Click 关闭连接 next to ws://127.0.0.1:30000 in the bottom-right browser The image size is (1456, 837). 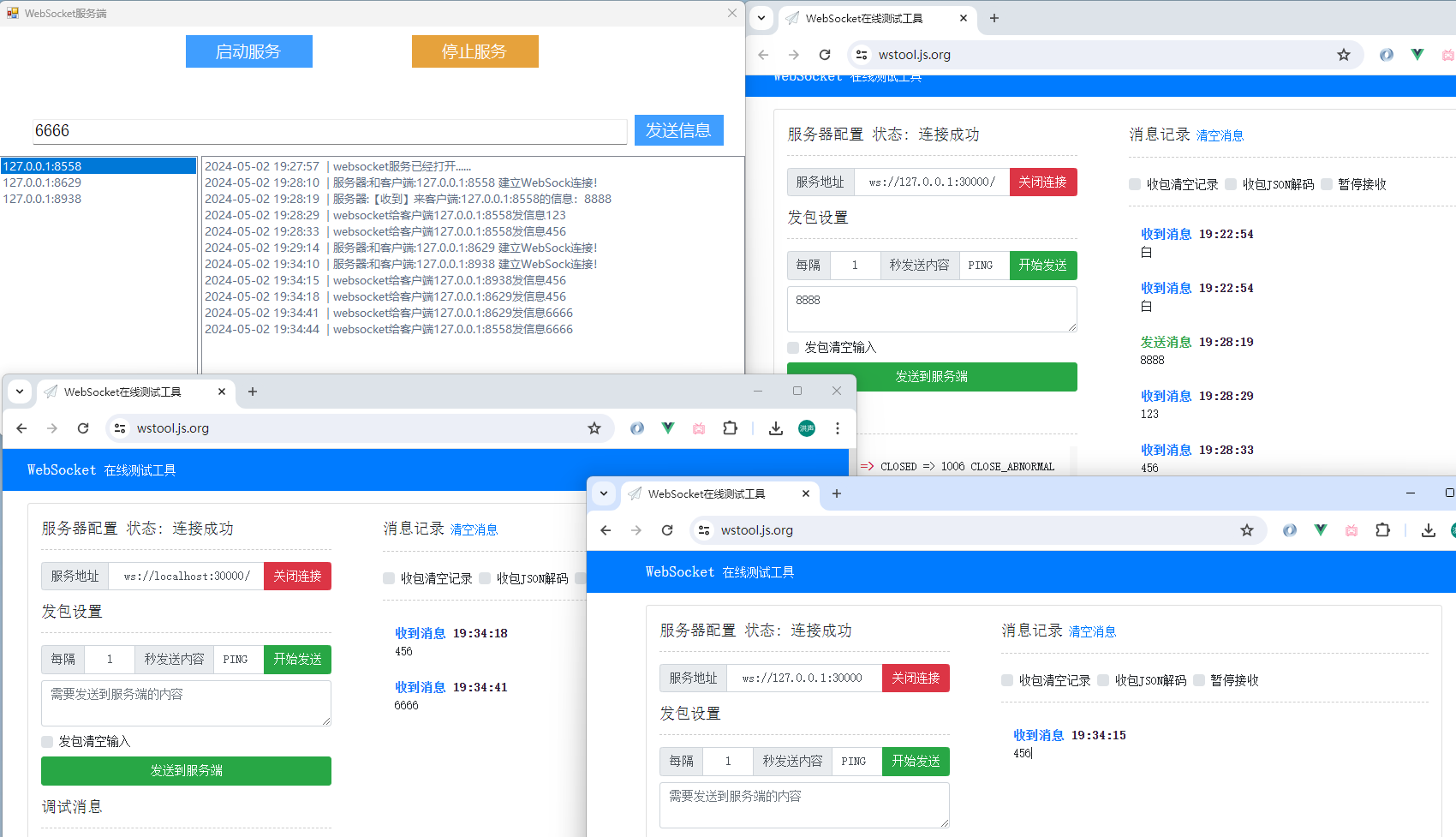click(x=916, y=678)
